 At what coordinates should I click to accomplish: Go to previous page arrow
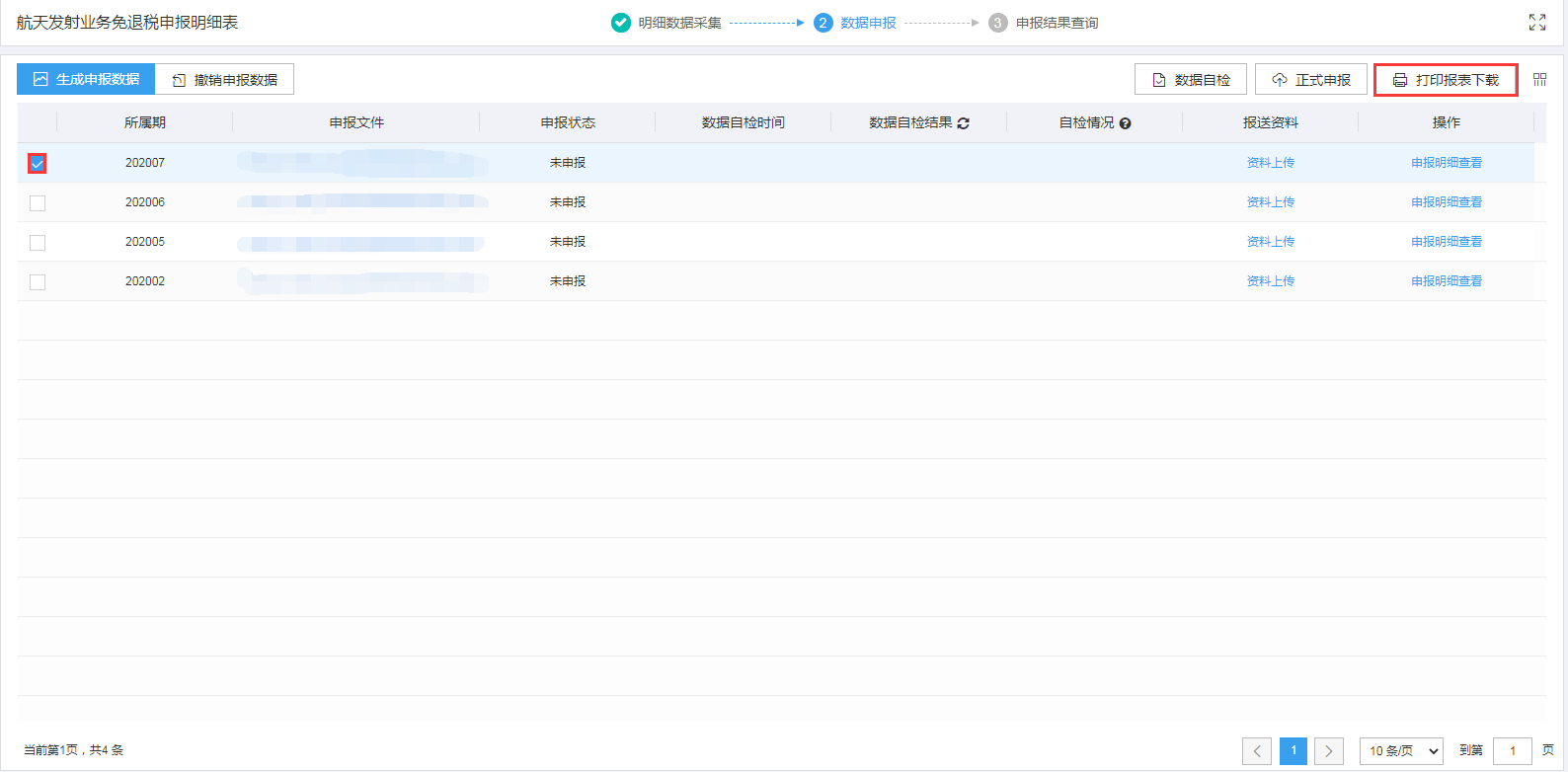[x=1257, y=751]
